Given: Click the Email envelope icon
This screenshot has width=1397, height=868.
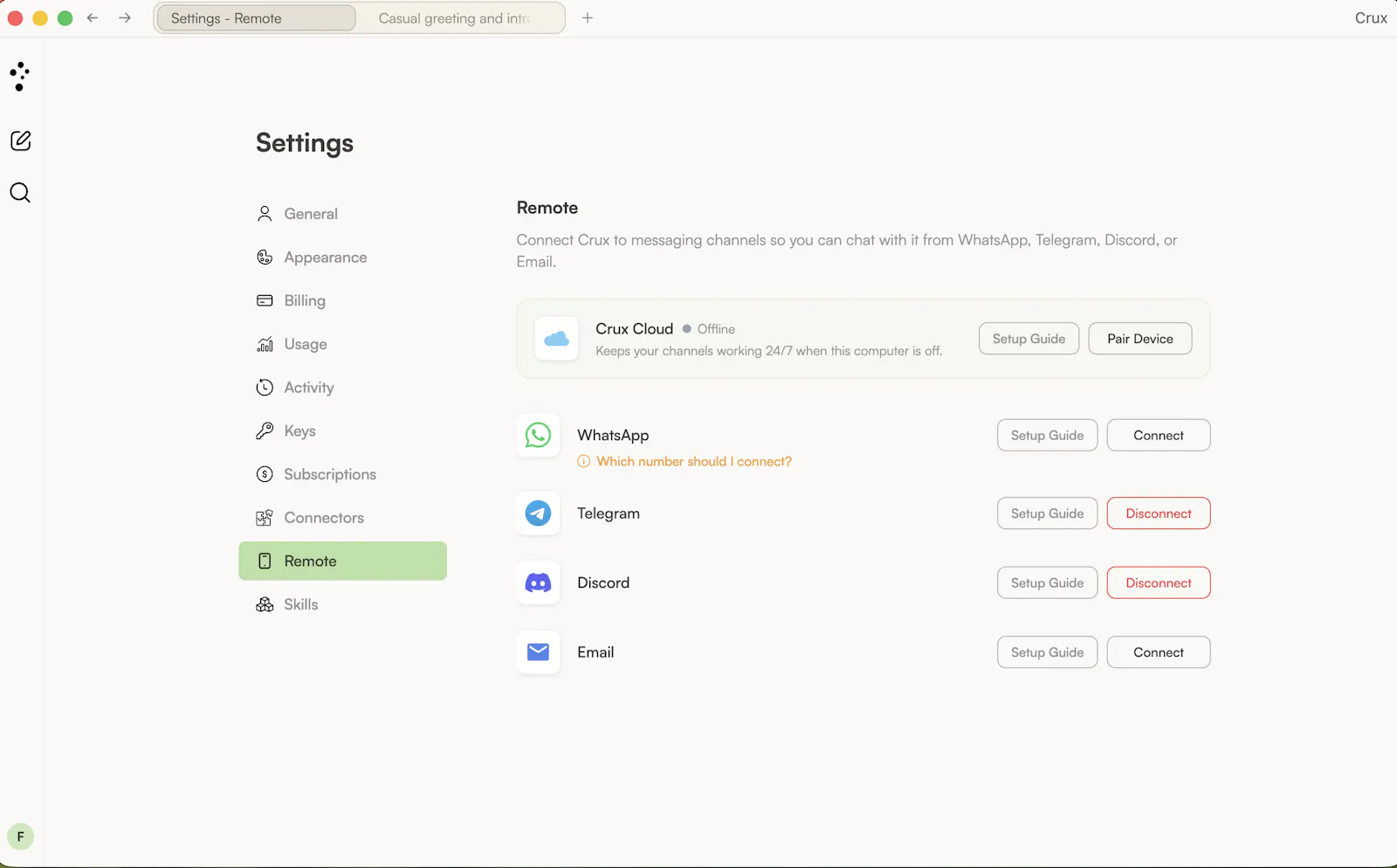Looking at the screenshot, I should point(538,652).
